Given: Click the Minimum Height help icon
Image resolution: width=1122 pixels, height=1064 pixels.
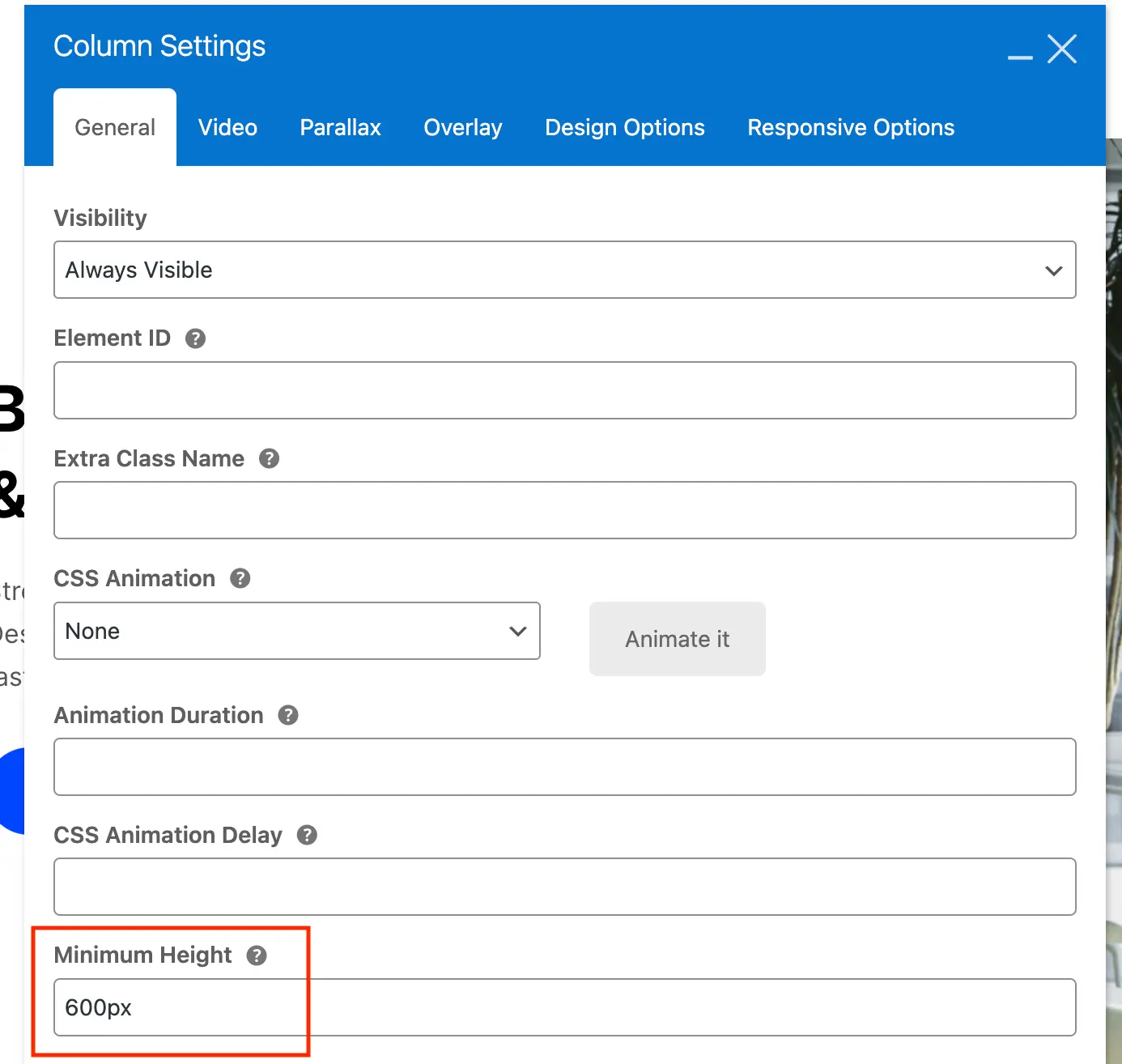Looking at the screenshot, I should [257, 955].
